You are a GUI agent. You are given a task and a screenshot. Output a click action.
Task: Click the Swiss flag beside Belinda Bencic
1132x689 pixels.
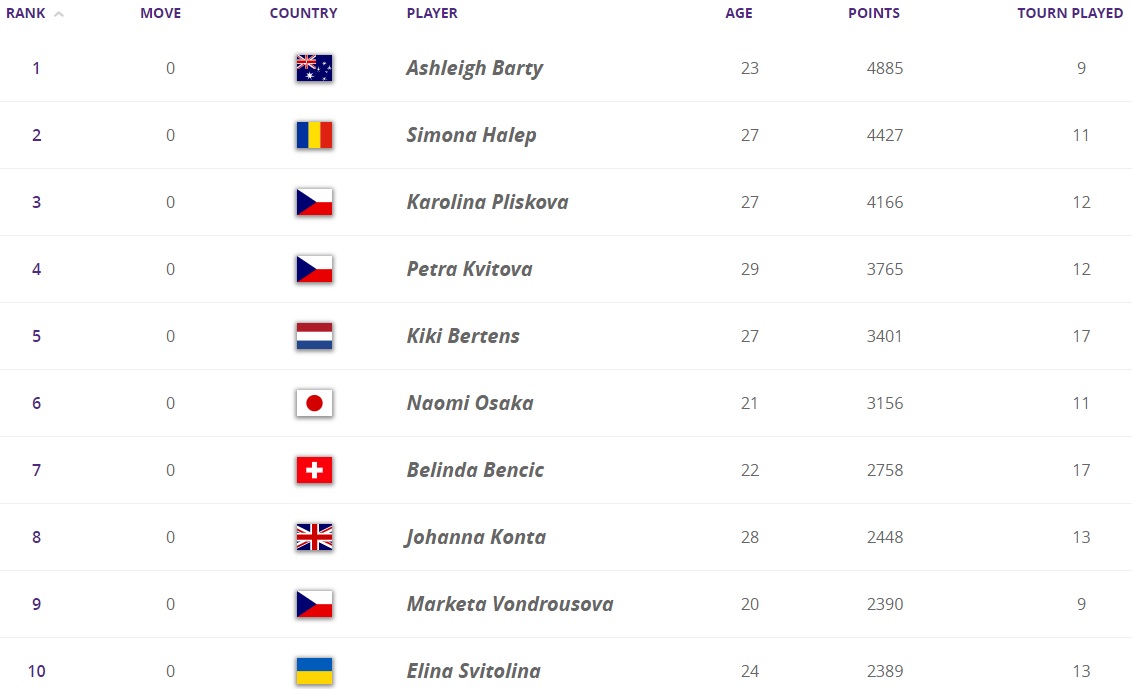click(x=314, y=470)
